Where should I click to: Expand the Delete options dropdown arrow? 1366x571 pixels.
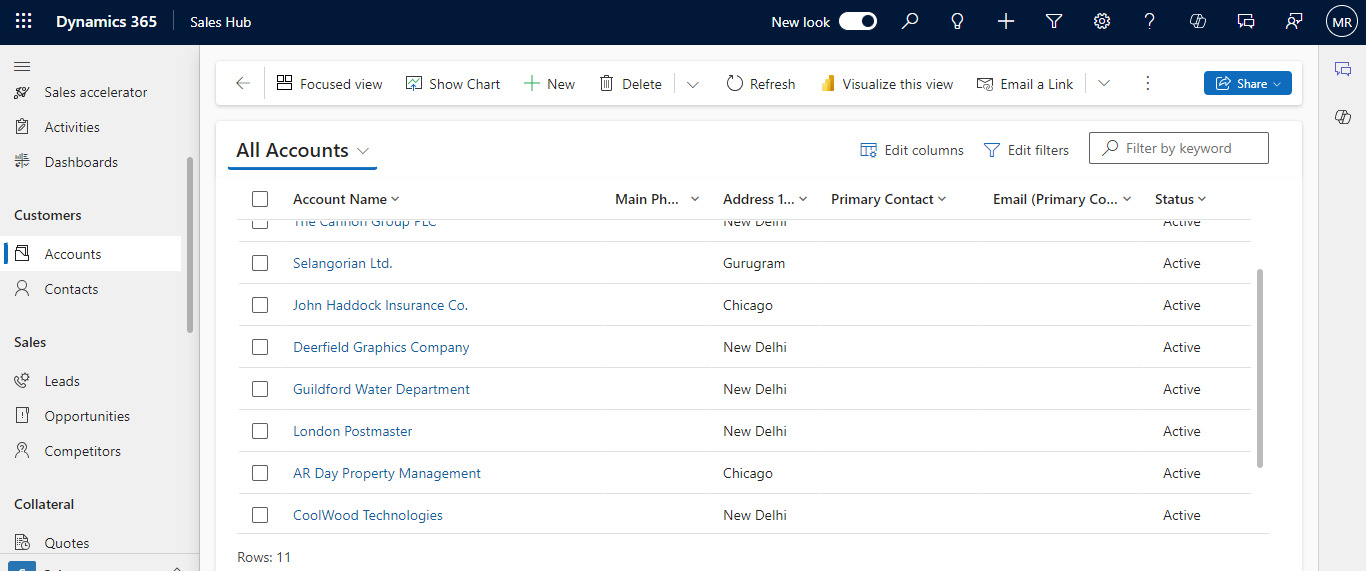[x=692, y=84]
